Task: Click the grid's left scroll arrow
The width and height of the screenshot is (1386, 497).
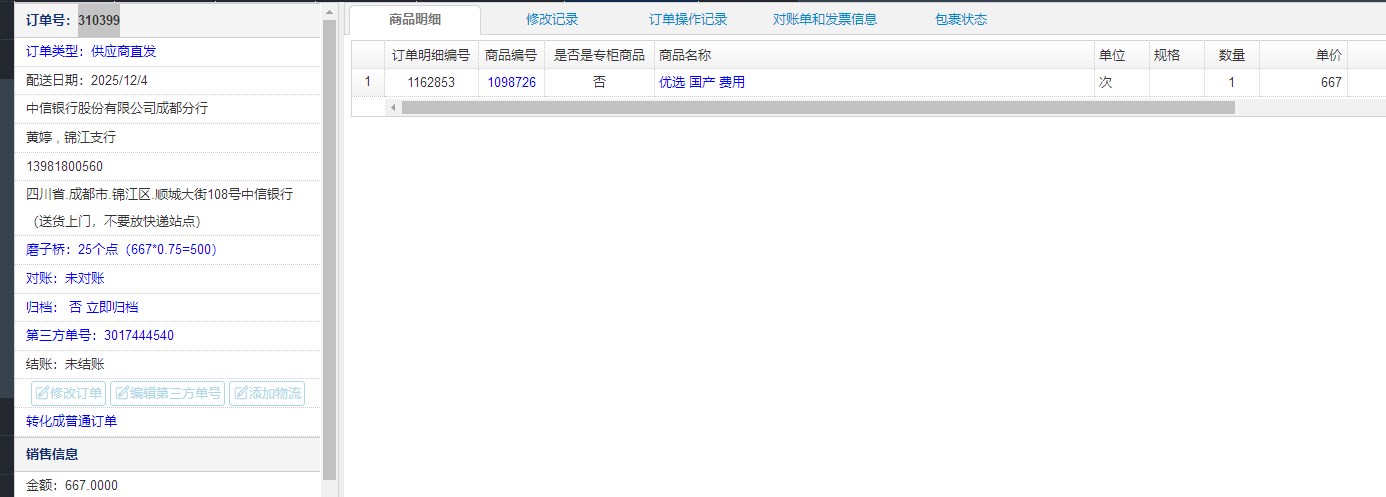Action: coord(393,107)
